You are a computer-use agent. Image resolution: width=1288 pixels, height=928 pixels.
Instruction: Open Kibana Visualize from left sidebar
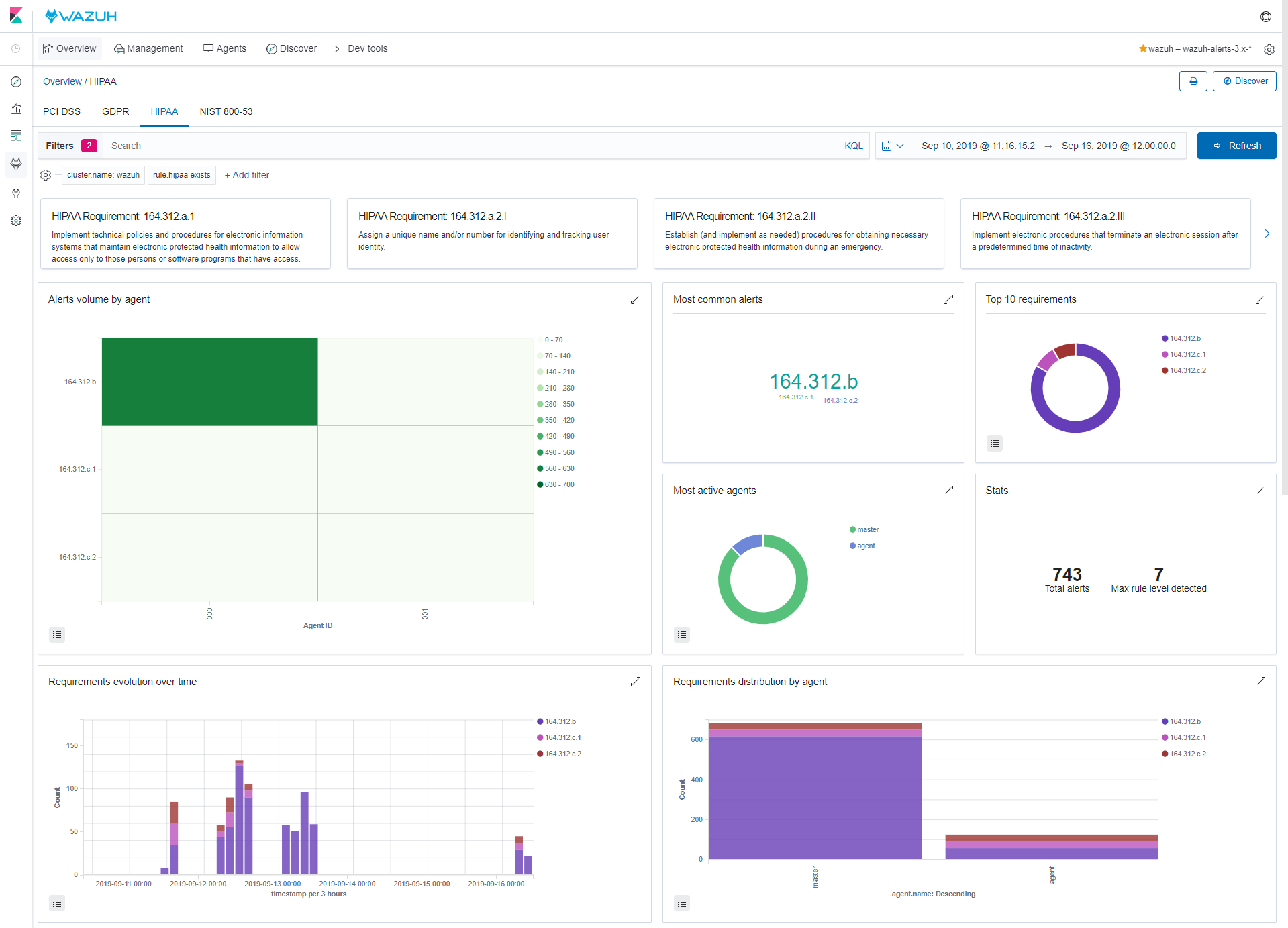point(16,109)
